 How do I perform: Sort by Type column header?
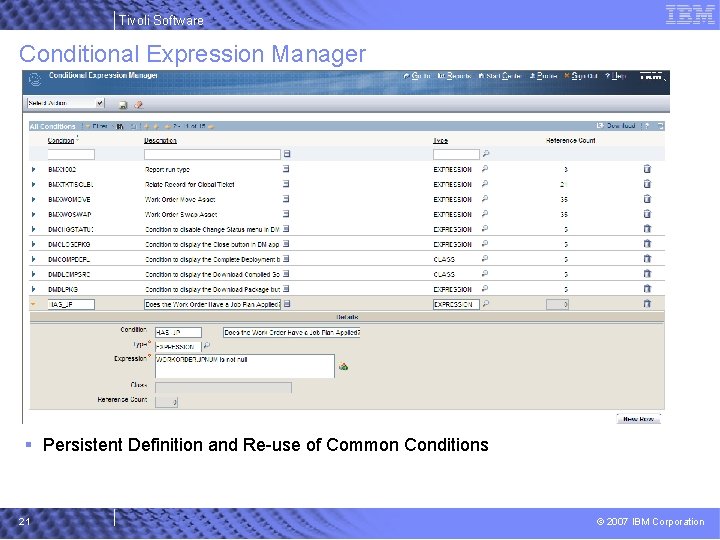pyautogui.click(x=440, y=141)
